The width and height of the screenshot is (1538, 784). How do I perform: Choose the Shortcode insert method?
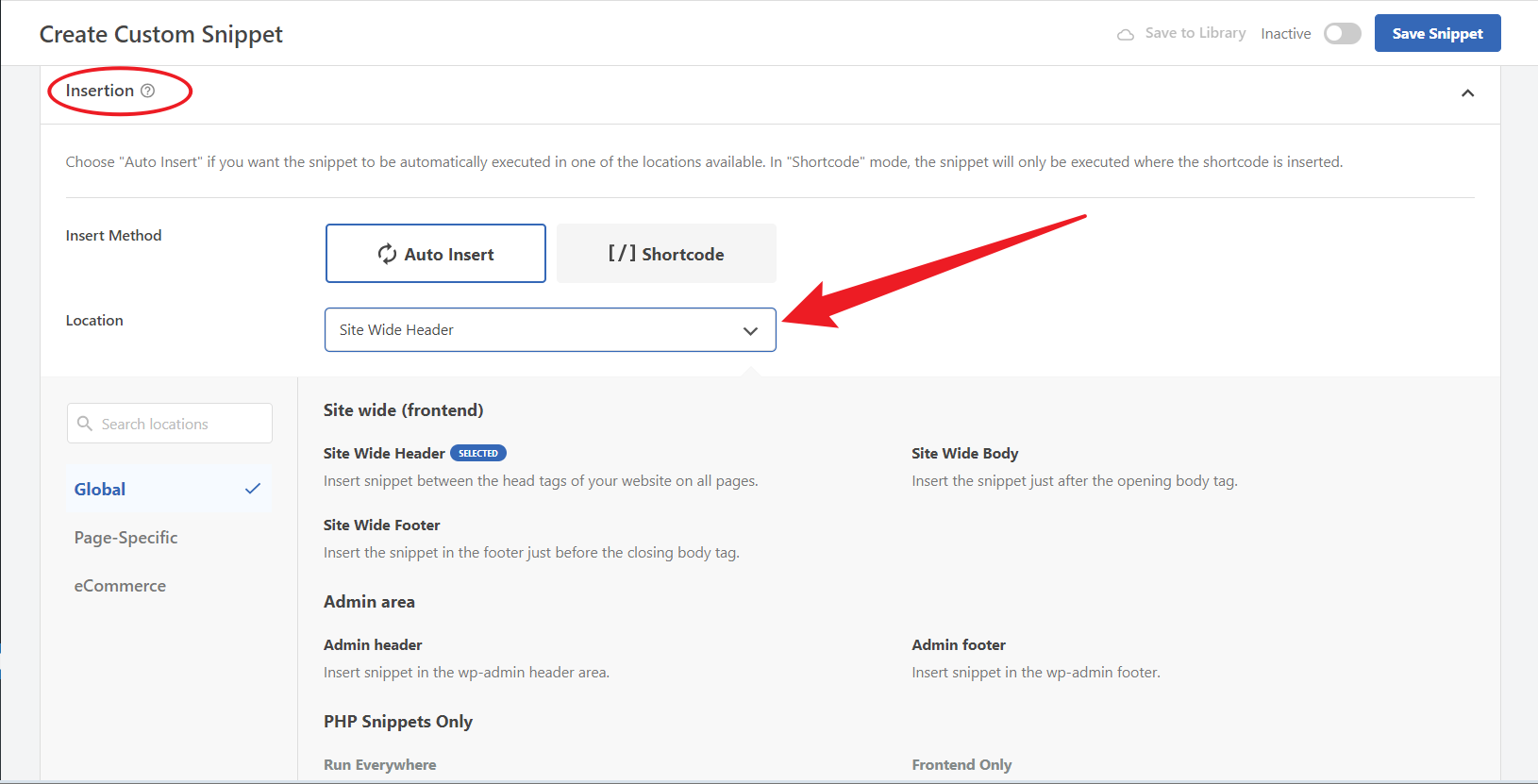click(x=666, y=254)
